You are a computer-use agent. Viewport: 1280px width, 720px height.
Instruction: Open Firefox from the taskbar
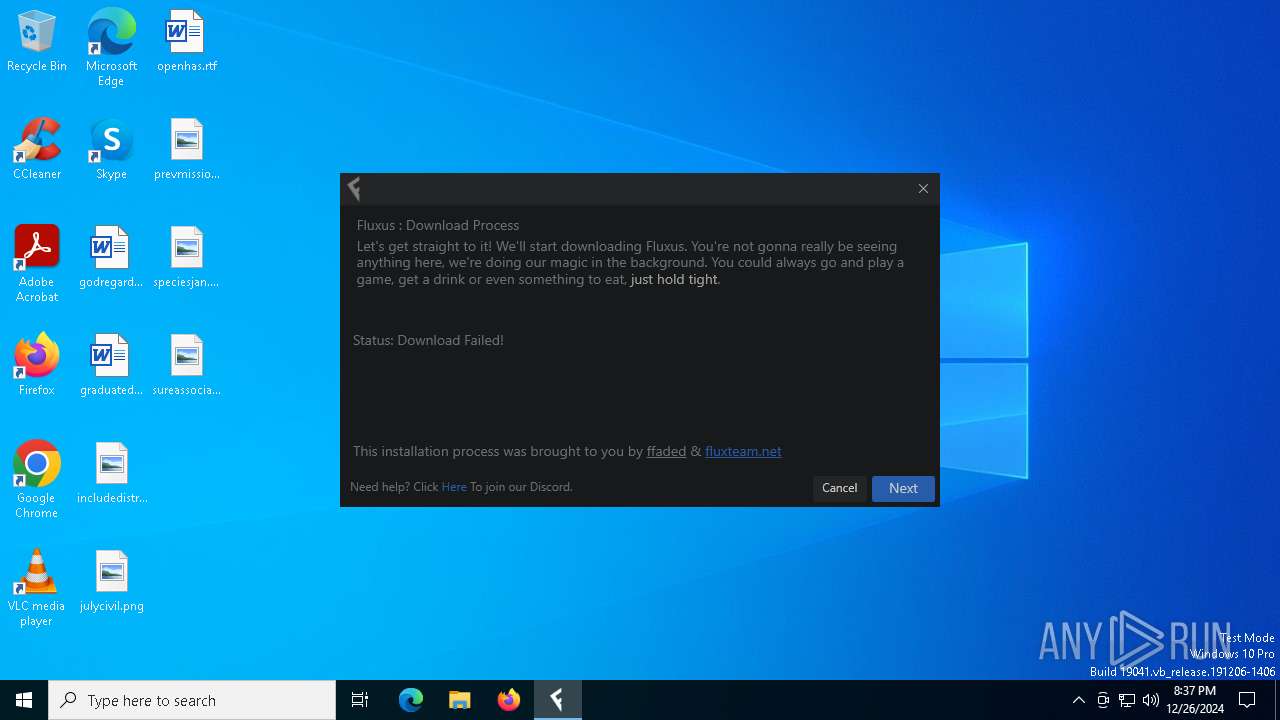[x=509, y=700]
